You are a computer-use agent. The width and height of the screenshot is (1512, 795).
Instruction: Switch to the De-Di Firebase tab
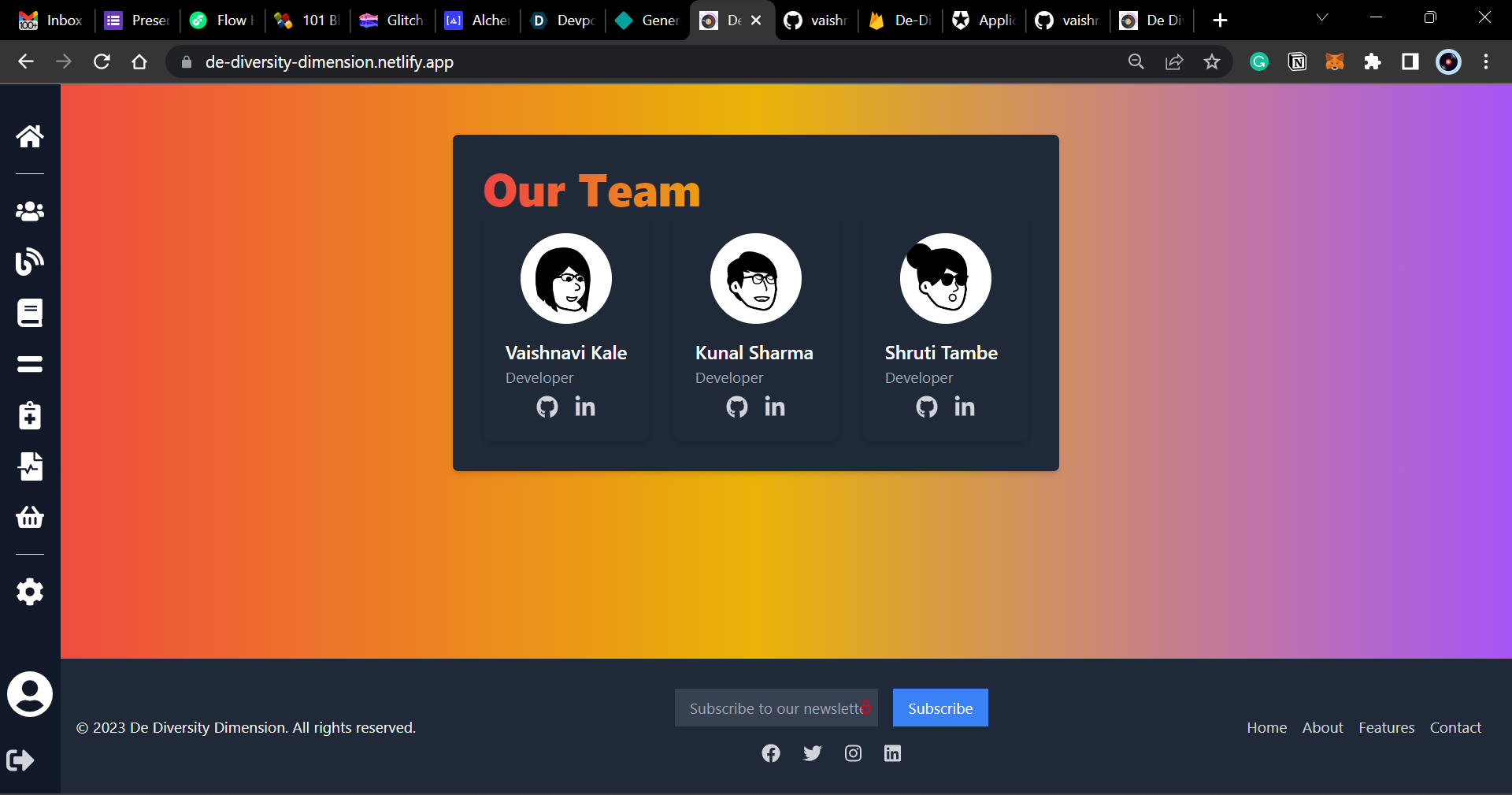click(900, 20)
